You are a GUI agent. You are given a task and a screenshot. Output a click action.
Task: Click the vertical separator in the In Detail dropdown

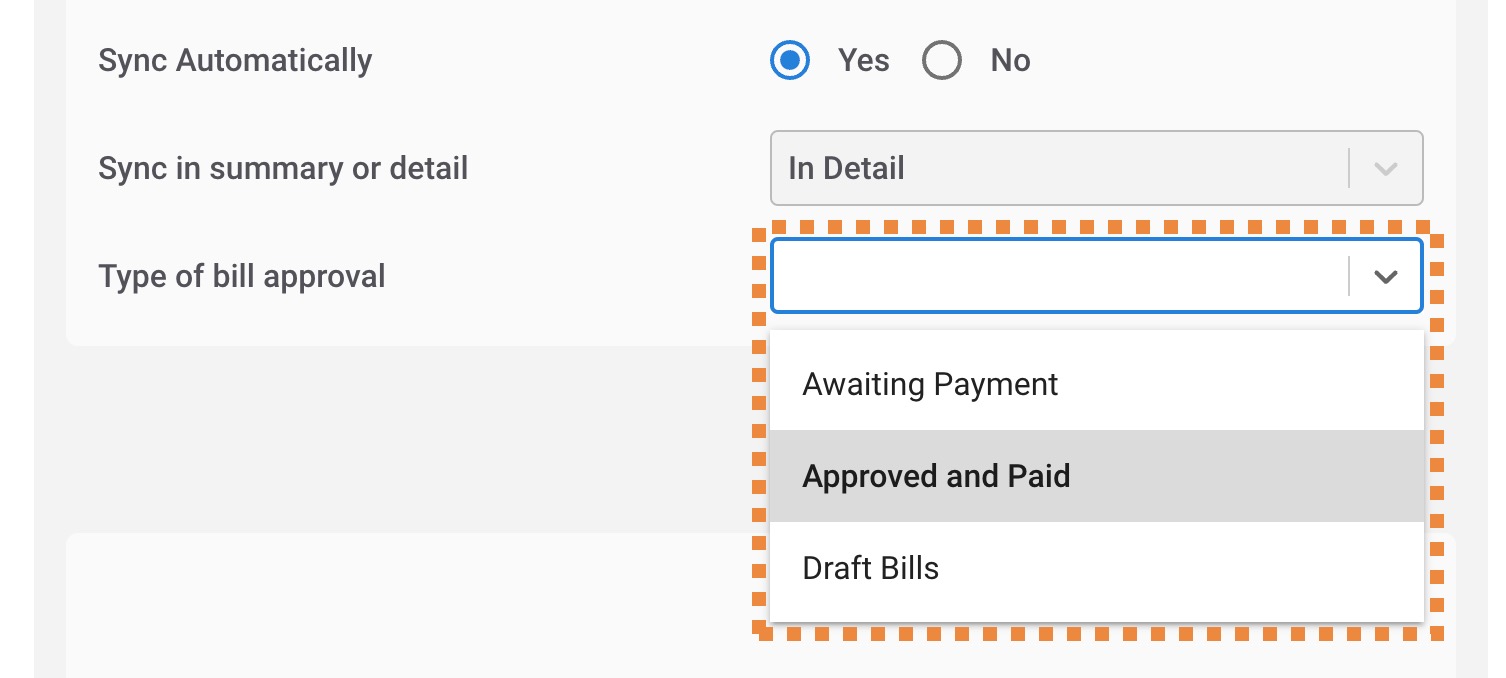pos(1349,168)
